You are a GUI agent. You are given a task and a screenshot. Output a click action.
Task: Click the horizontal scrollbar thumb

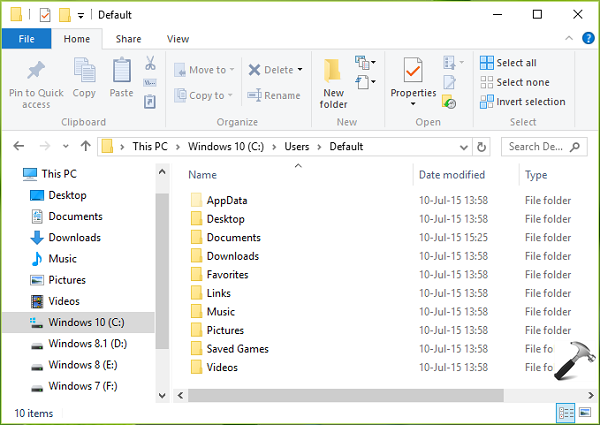(x=346, y=395)
